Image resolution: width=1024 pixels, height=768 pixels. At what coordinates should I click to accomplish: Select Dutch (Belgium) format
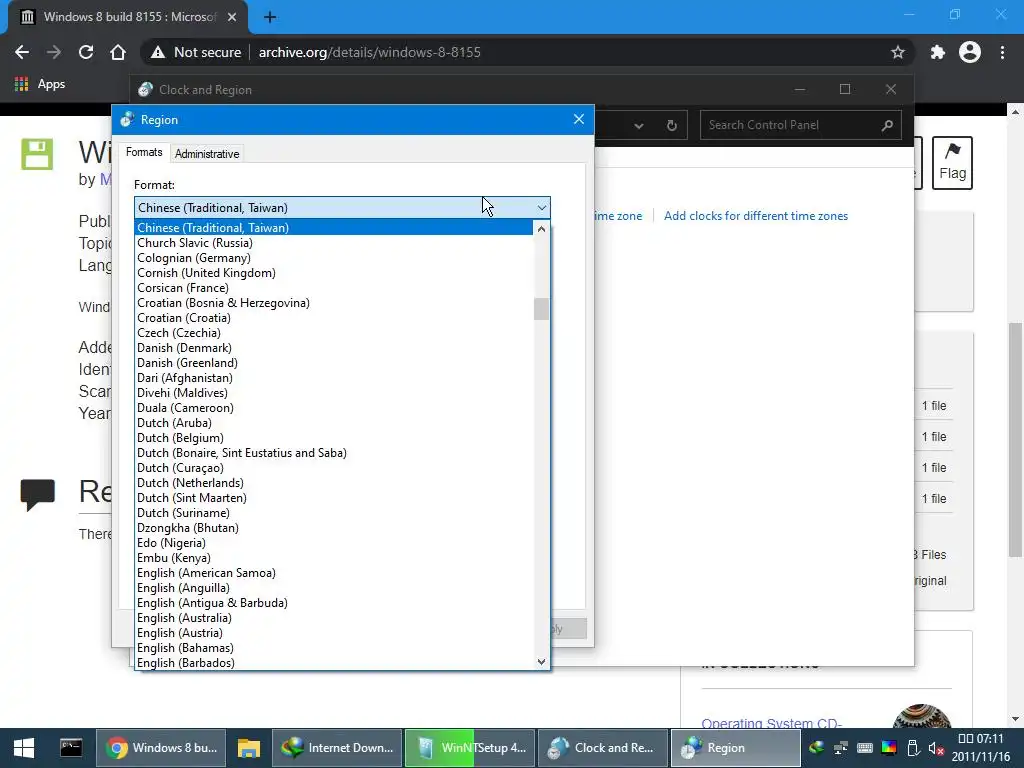[x=333, y=438]
